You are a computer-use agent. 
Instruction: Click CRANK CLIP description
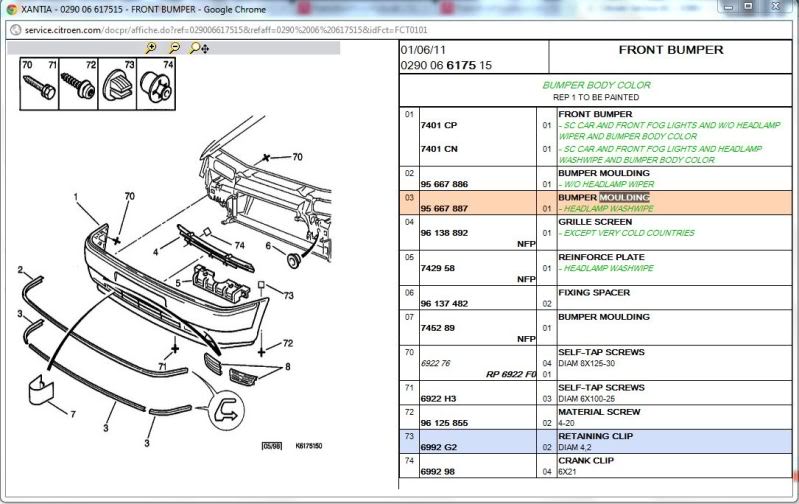(x=586, y=461)
